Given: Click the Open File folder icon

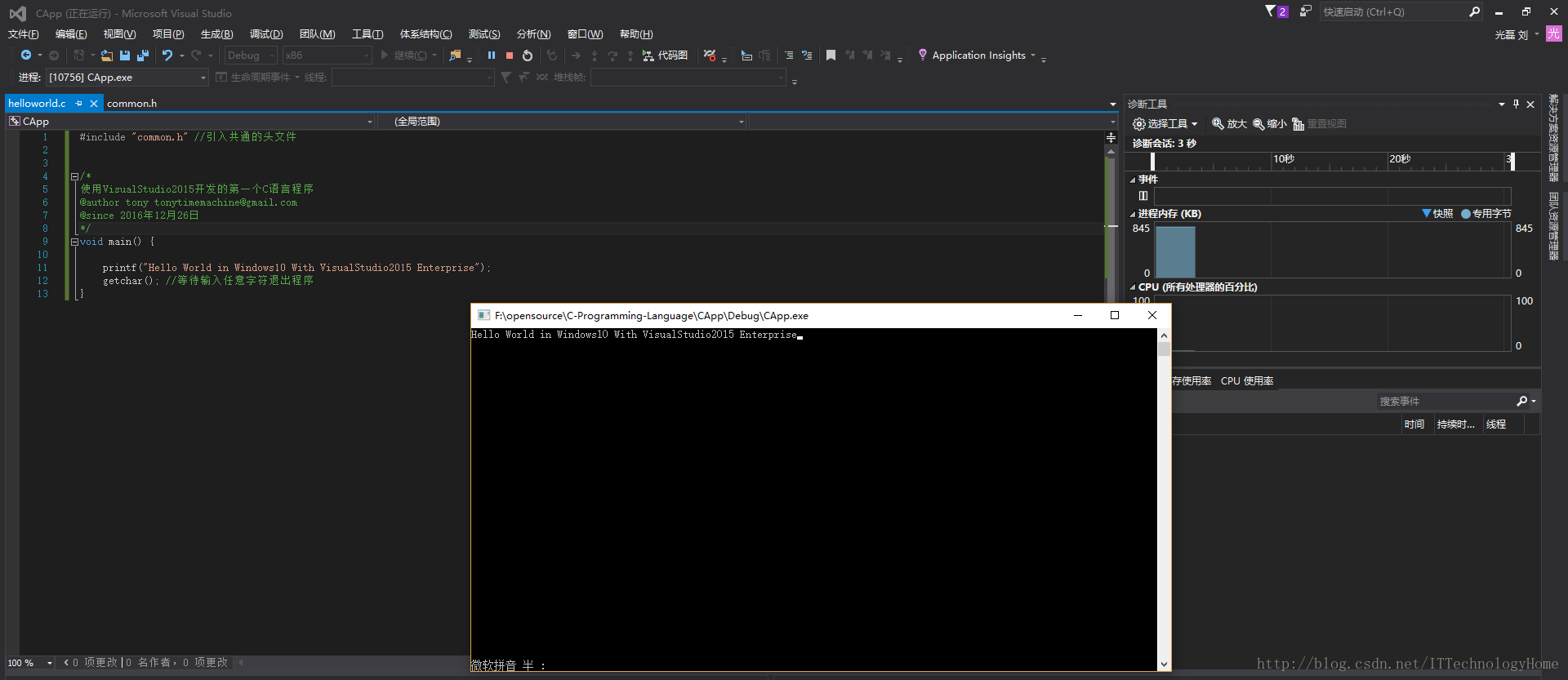Looking at the screenshot, I should 107,56.
